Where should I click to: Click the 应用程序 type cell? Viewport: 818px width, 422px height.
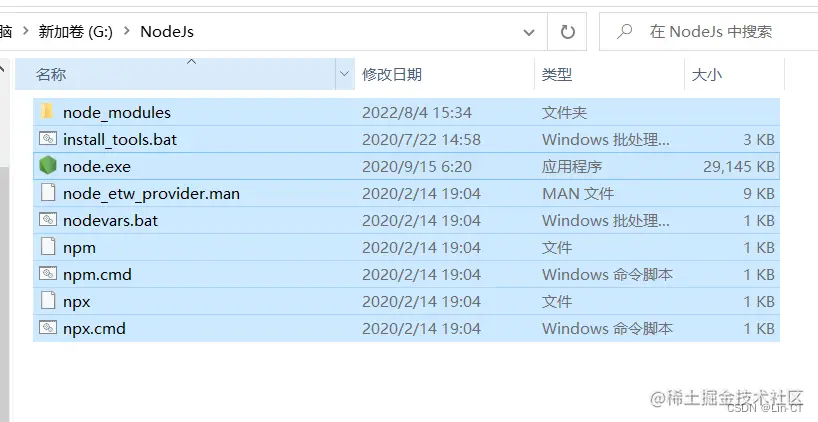tap(572, 167)
